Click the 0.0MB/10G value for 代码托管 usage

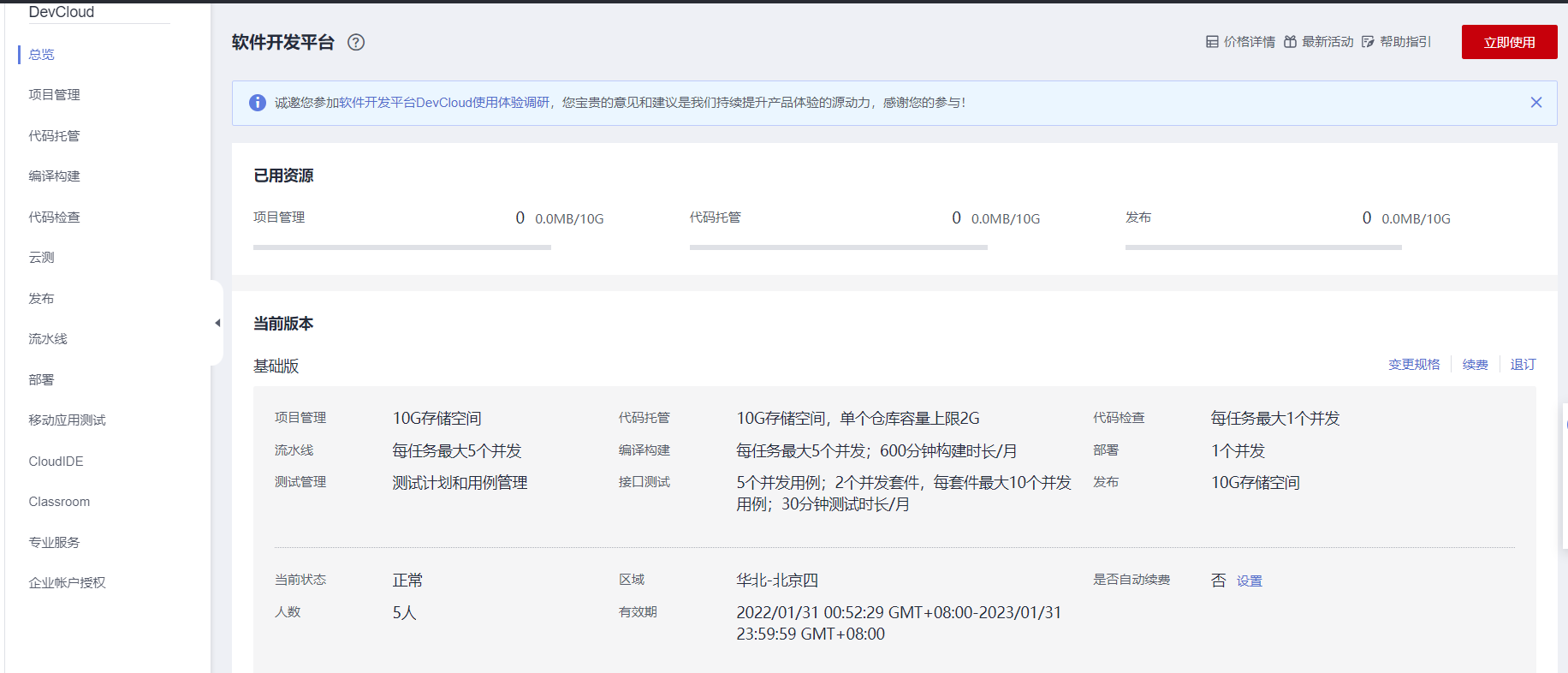pyautogui.click(x=1006, y=219)
